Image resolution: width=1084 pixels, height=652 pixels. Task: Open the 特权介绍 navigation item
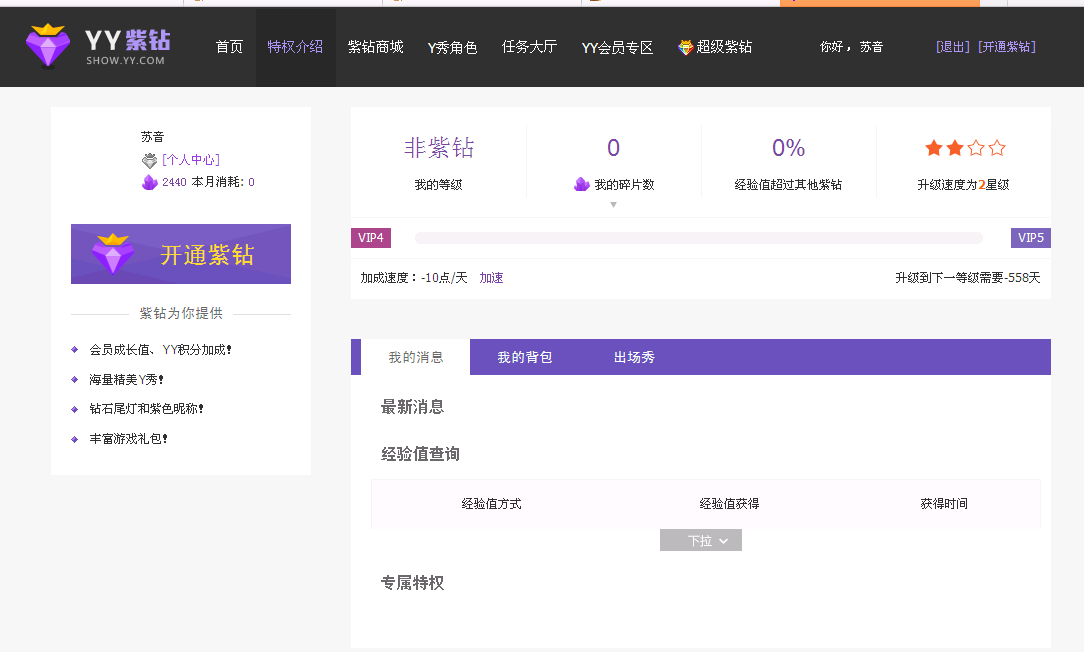coord(295,47)
